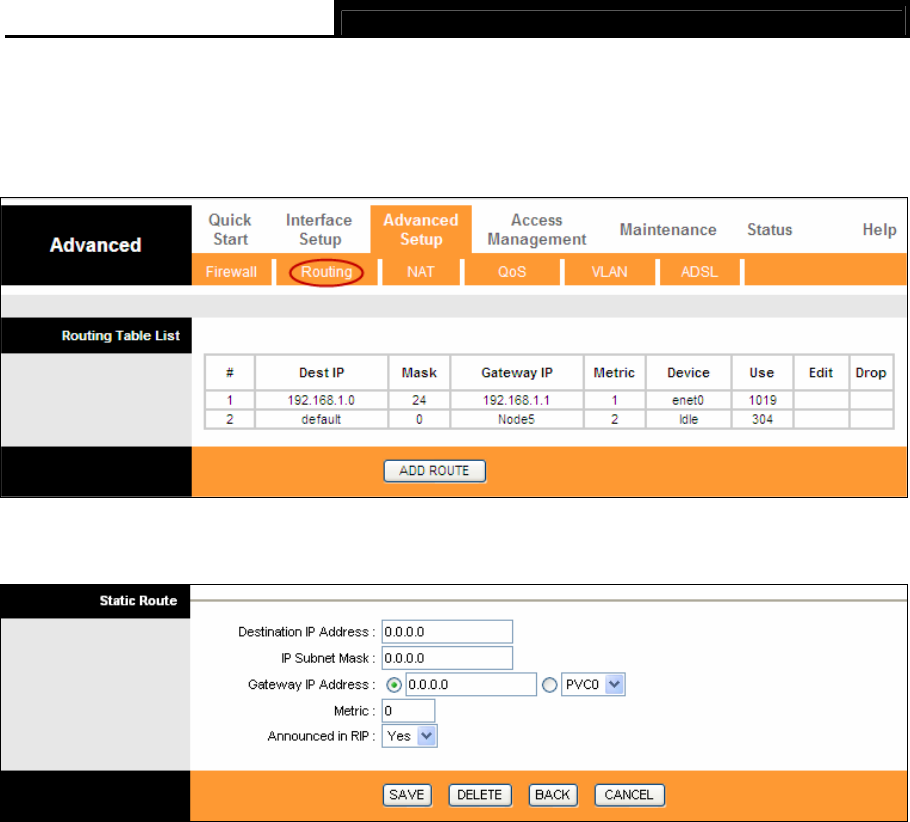The height and width of the screenshot is (822, 910).
Task: Click the CANCEL button
Action: tap(629, 795)
